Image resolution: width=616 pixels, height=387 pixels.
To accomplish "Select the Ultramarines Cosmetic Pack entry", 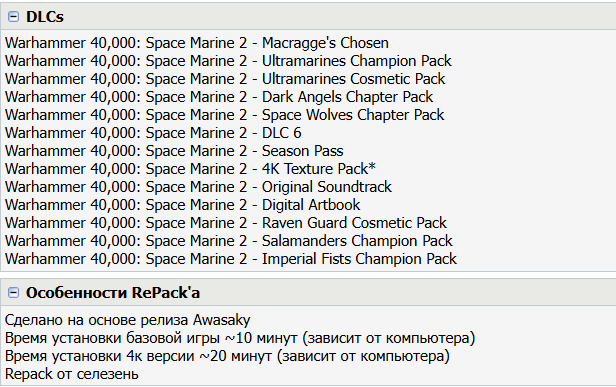I will [225, 79].
